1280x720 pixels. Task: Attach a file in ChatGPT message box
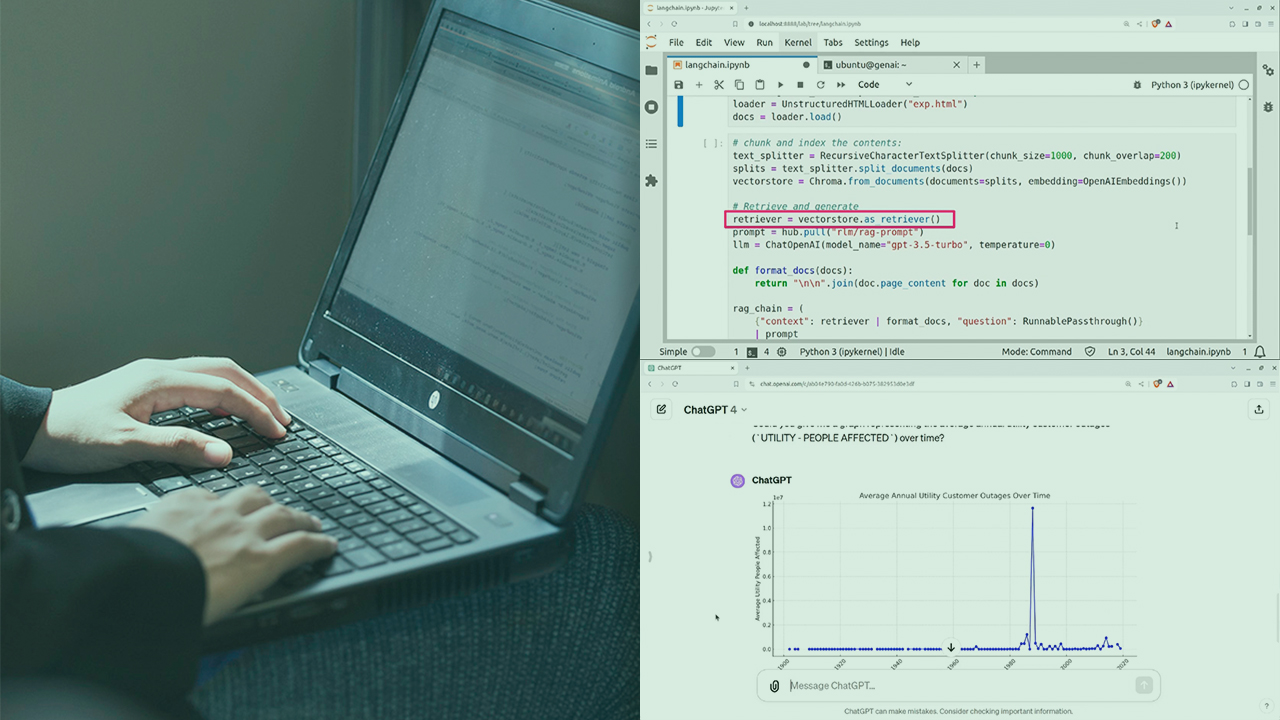point(774,686)
